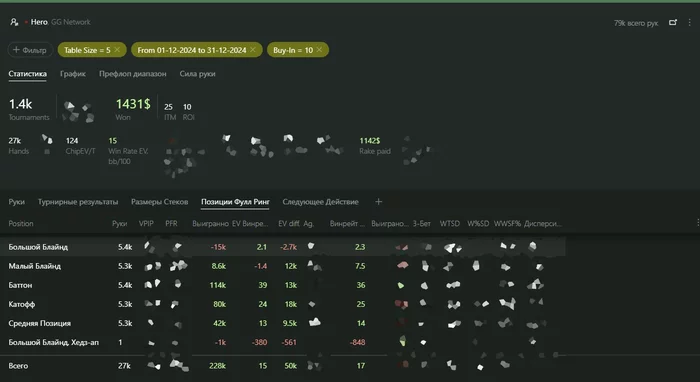
Task: Open the Сила руки tab
Action: coord(197,74)
